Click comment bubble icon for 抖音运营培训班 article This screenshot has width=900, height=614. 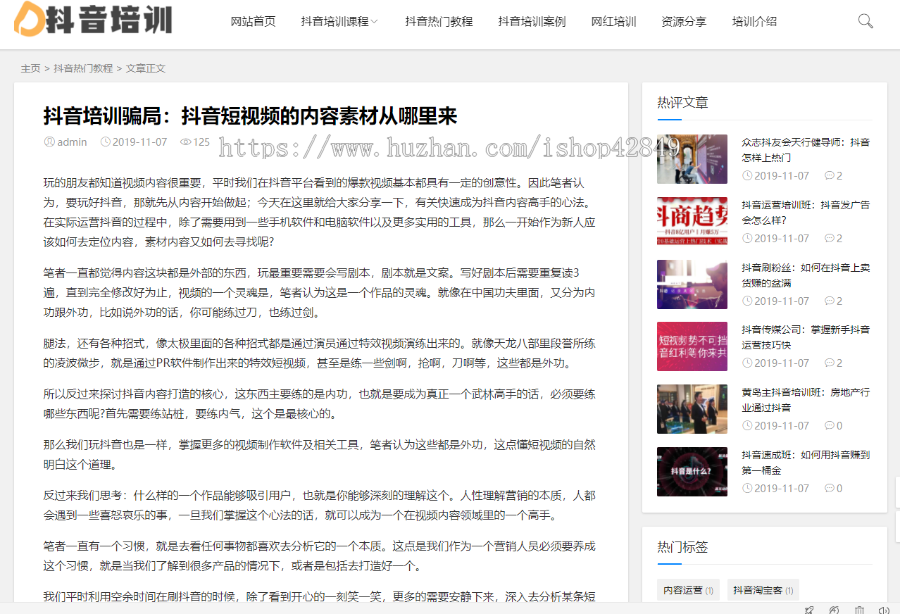[829, 238]
